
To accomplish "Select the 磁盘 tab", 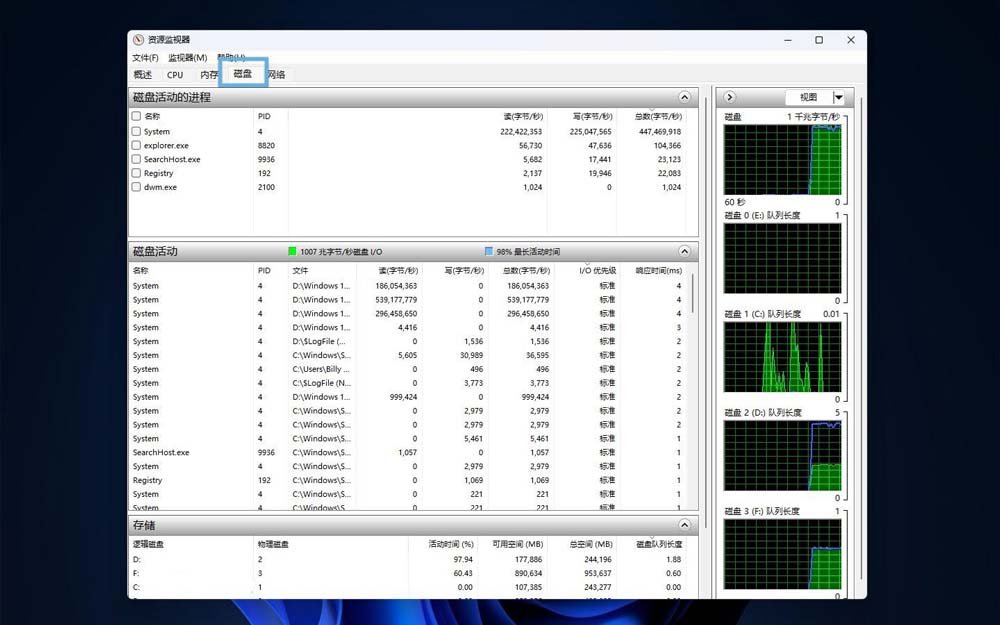I will [243, 74].
